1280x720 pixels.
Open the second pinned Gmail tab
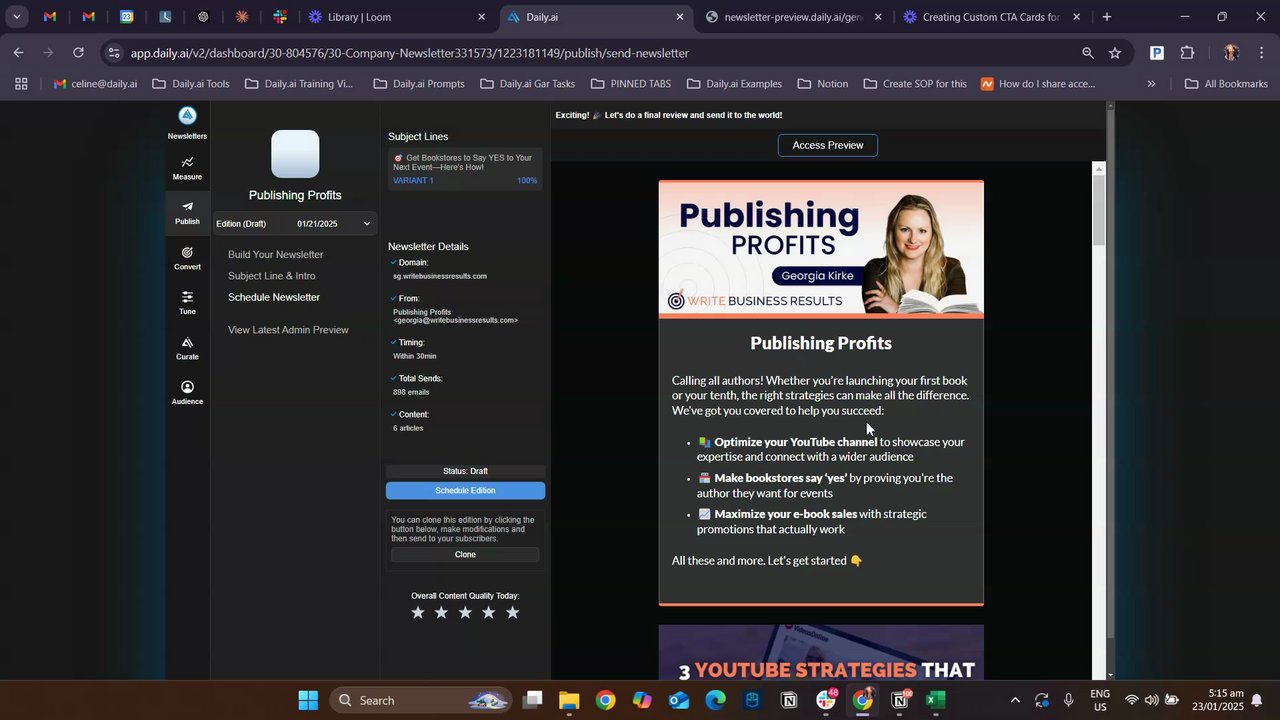[88, 17]
